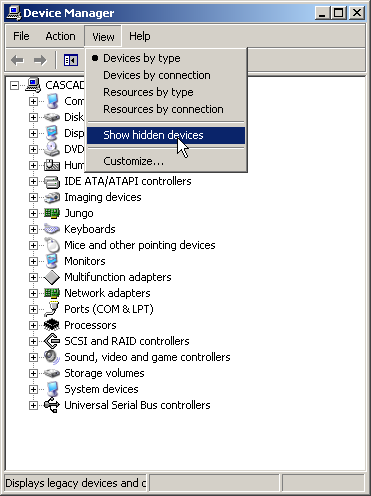
Task: Open the Help menu
Action: [140, 36]
